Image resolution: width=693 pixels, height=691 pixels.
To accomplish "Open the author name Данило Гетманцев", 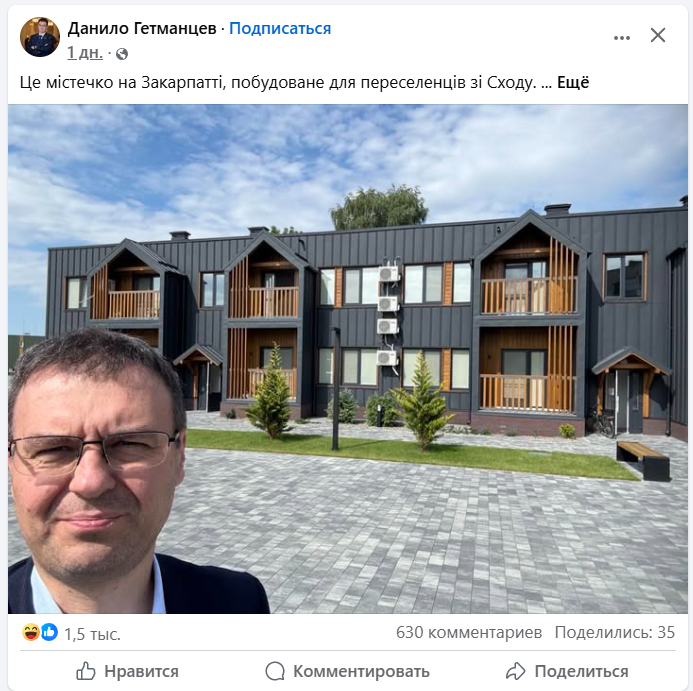I will [x=142, y=28].
